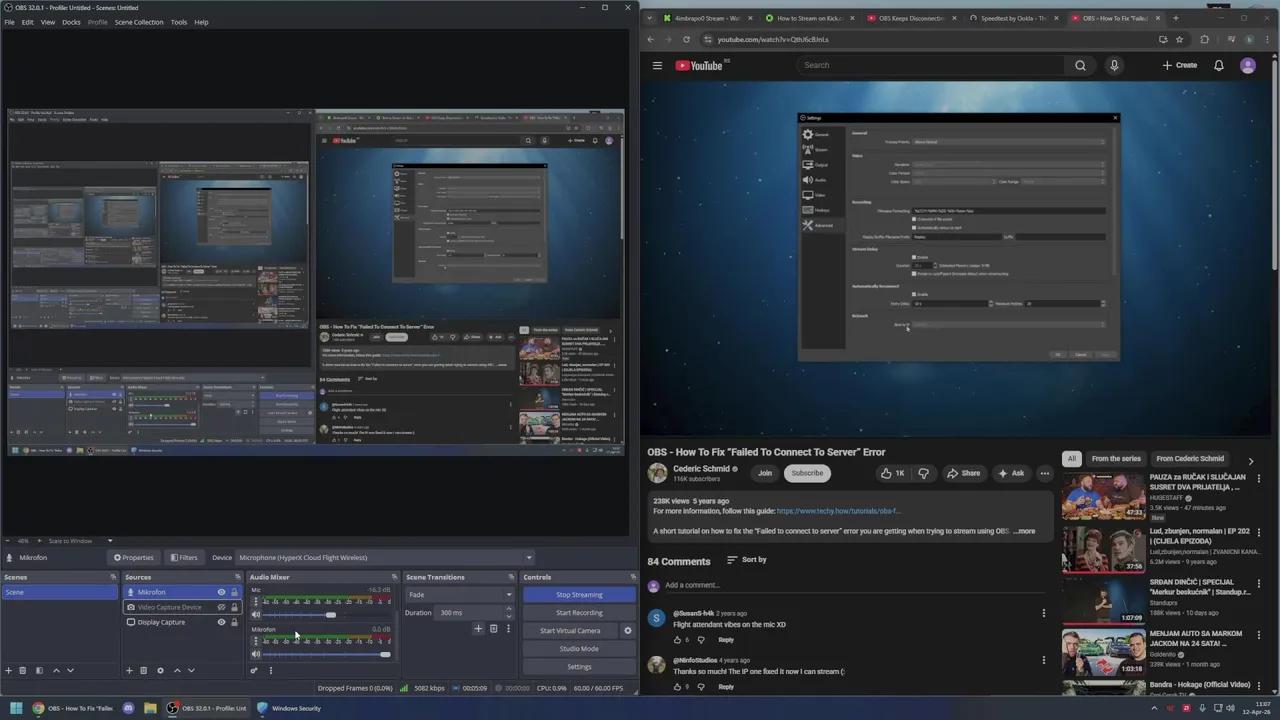Screen dimensions: 1280x720
Task: Open browser tab search dropdown arrow
Action: (650, 18)
